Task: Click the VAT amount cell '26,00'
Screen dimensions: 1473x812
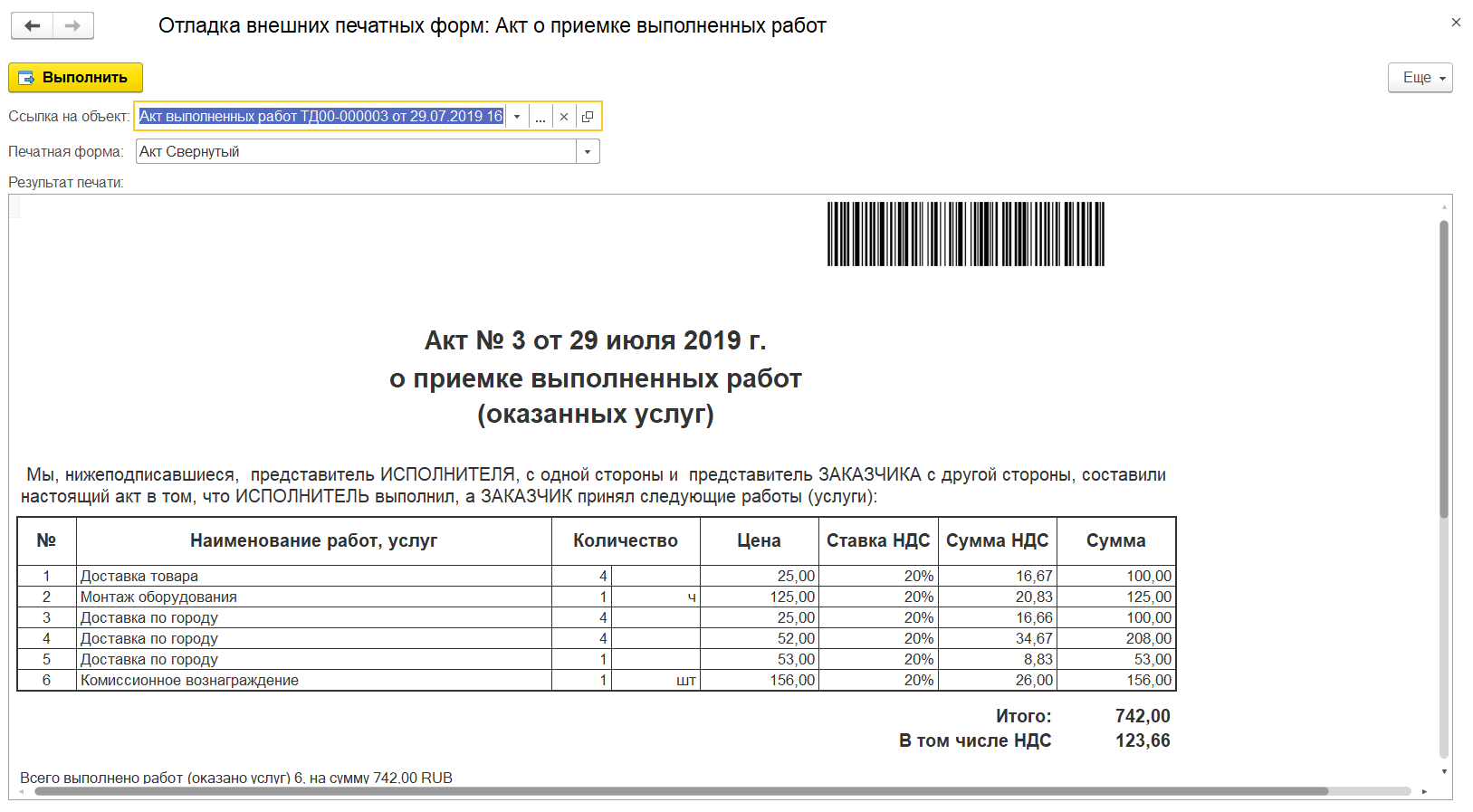Action: [997, 680]
